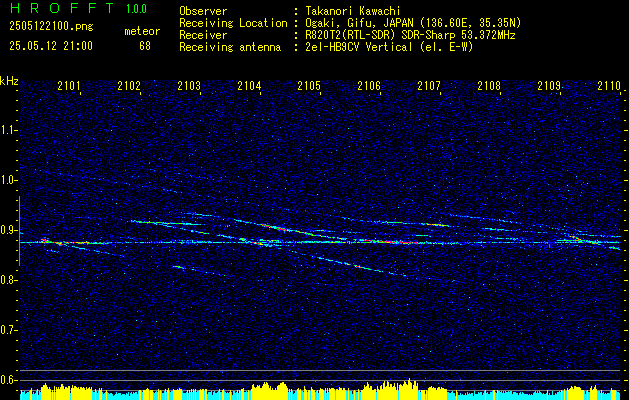Image resolution: width=629 pixels, height=400 pixels.
Task: Click time marker 2107
Action: (x=429, y=86)
